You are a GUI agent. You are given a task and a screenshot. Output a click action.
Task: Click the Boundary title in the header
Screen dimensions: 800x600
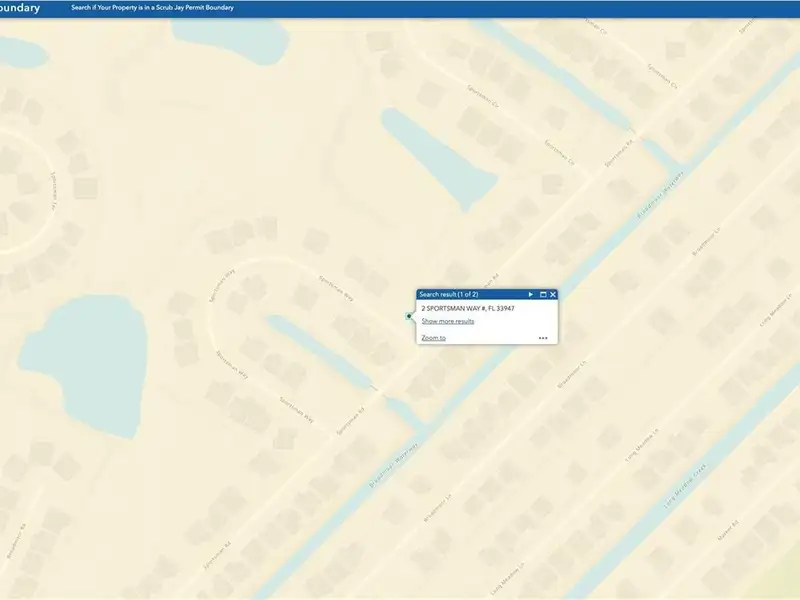(21, 8)
